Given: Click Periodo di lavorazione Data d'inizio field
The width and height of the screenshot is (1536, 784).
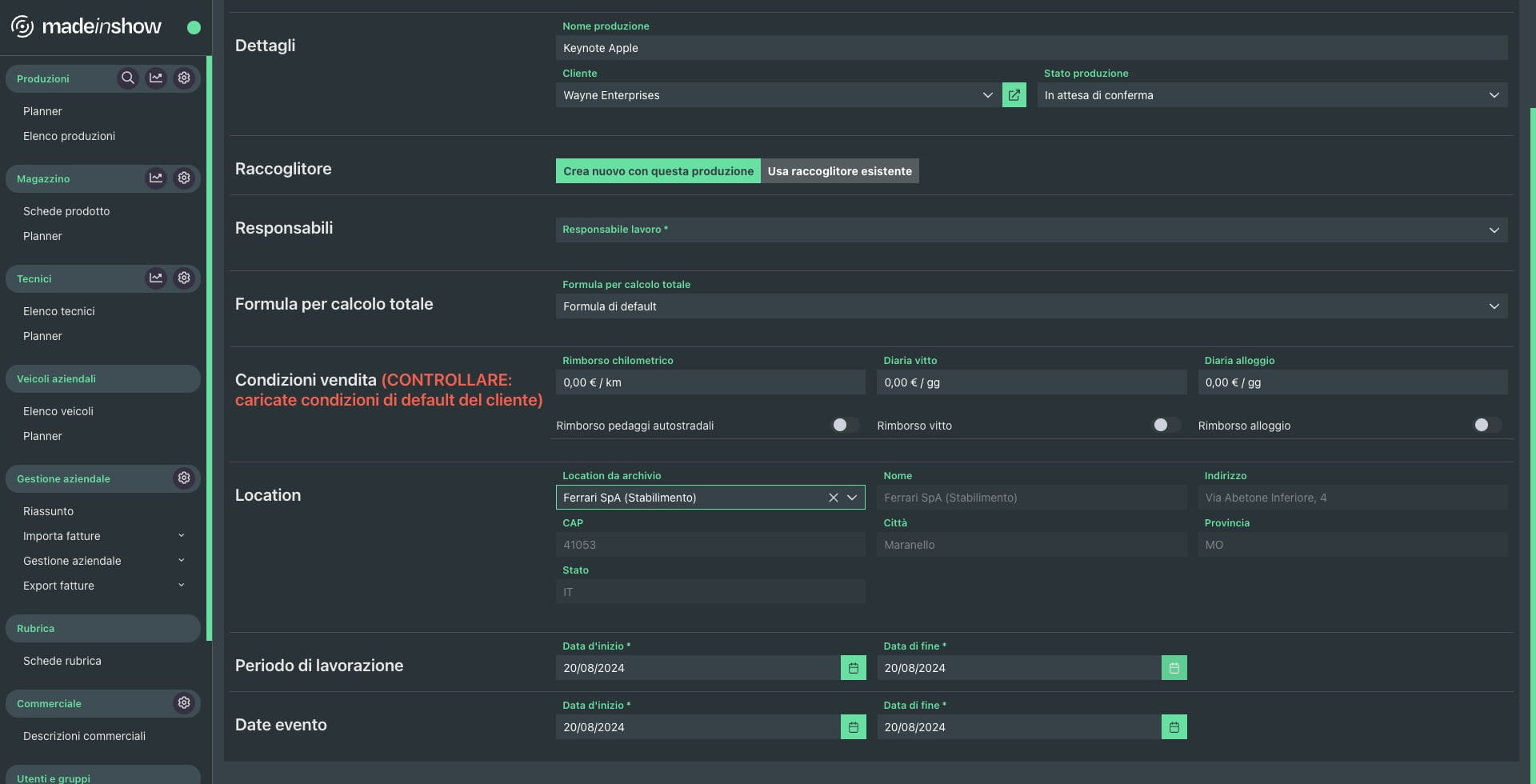Looking at the screenshot, I should [x=698, y=668].
